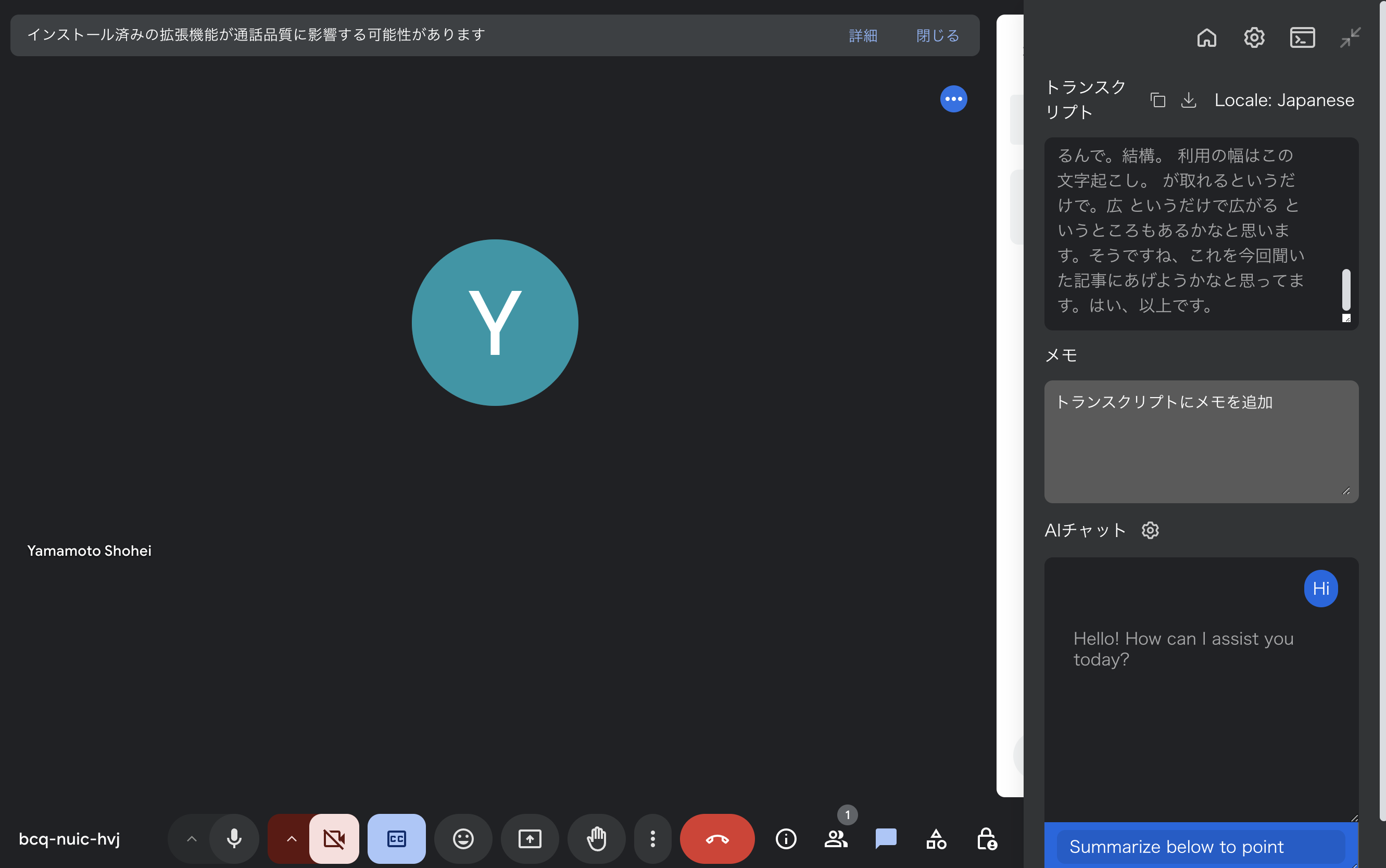The height and width of the screenshot is (868, 1386).
Task: Expand audio settings chevron
Action: point(192,839)
